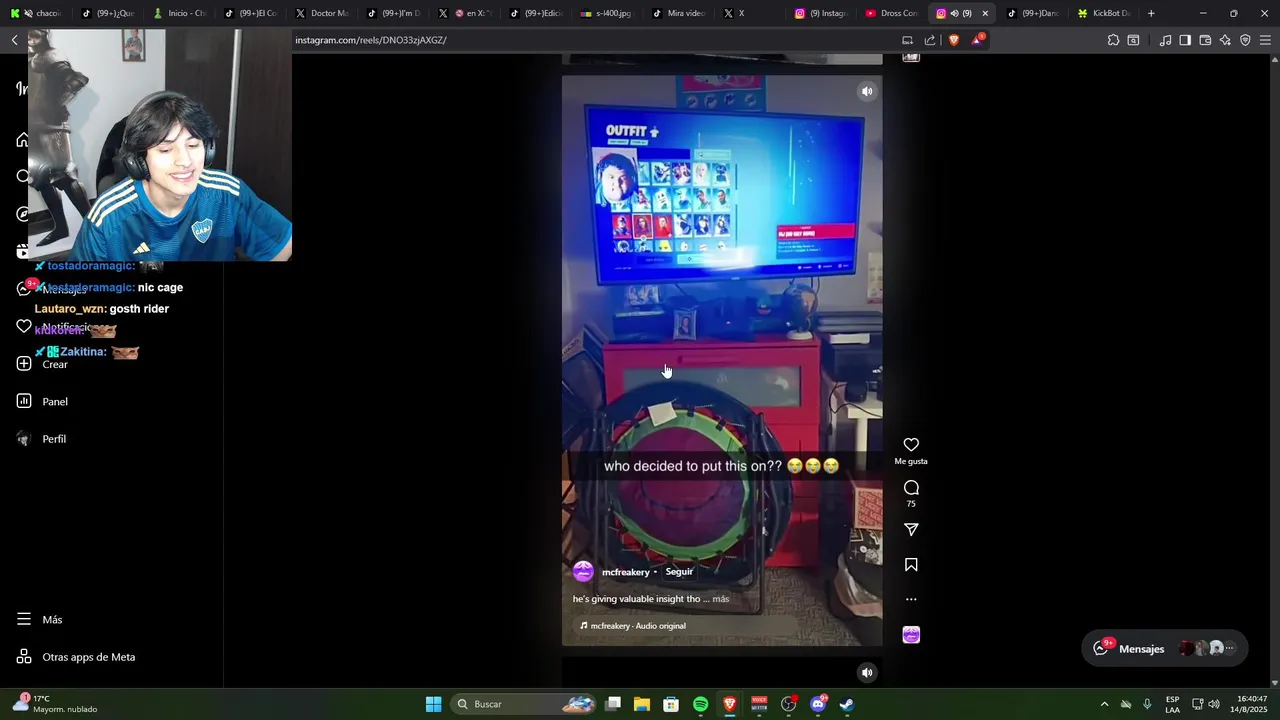The width and height of the screenshot is (1280, 720).
Task: Toggle the browser sidebar panel icon
Action: 1185,40
